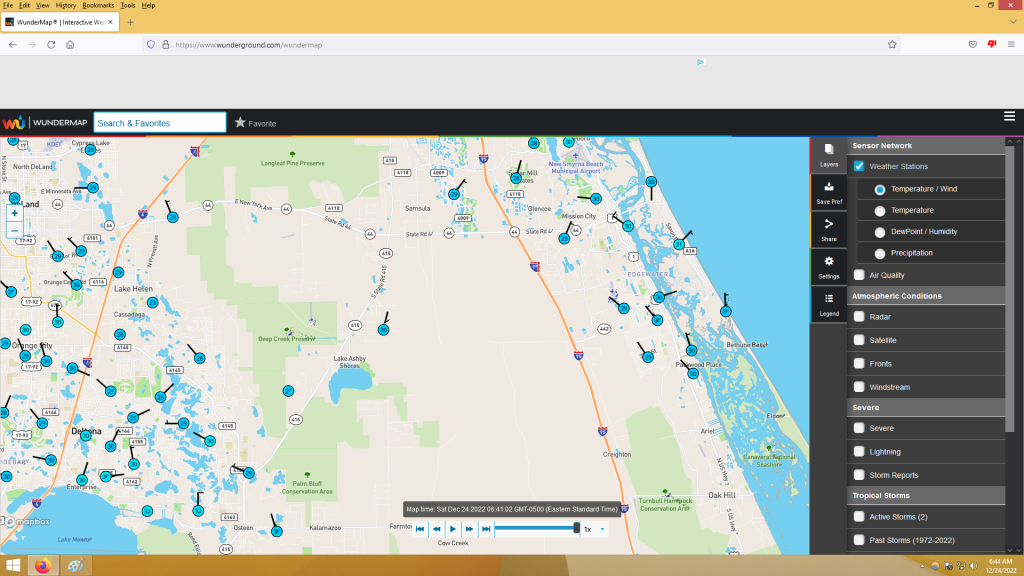1024x576 pixels.
Task: Zoom in on the map
Action: click(14, 213)
